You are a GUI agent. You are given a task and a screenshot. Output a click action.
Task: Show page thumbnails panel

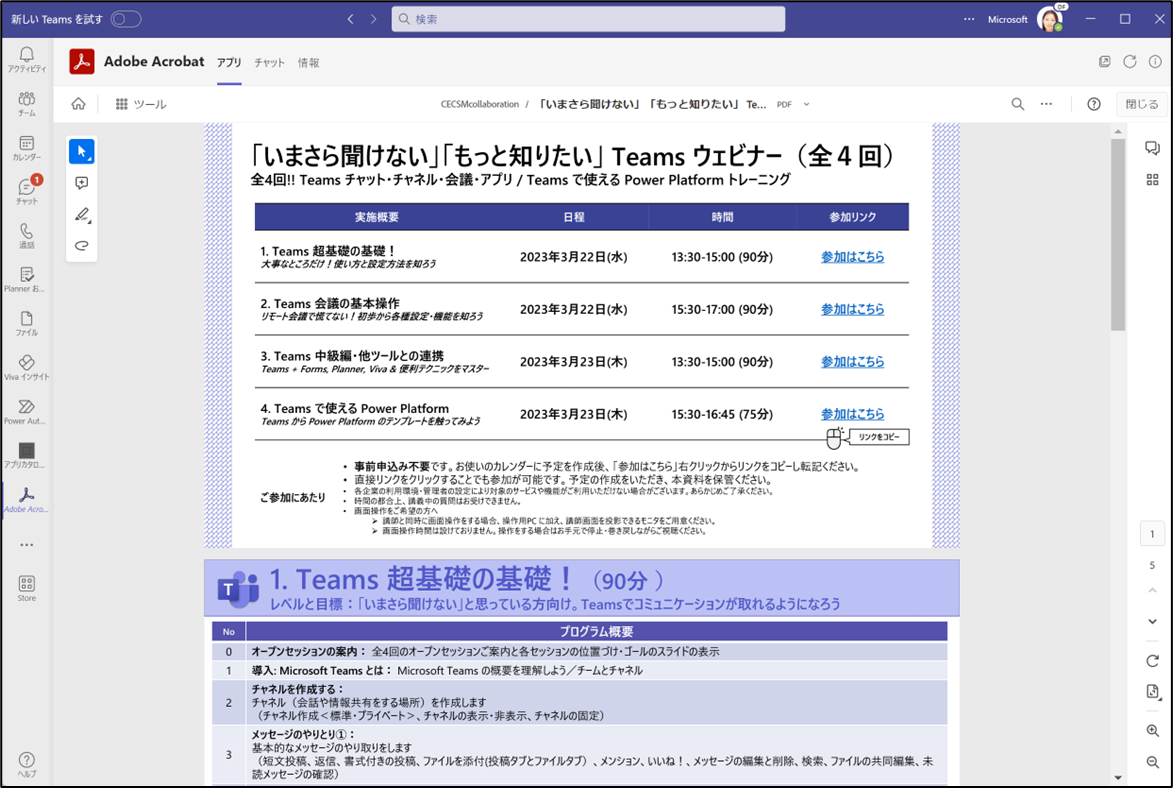click(1151, 180)
